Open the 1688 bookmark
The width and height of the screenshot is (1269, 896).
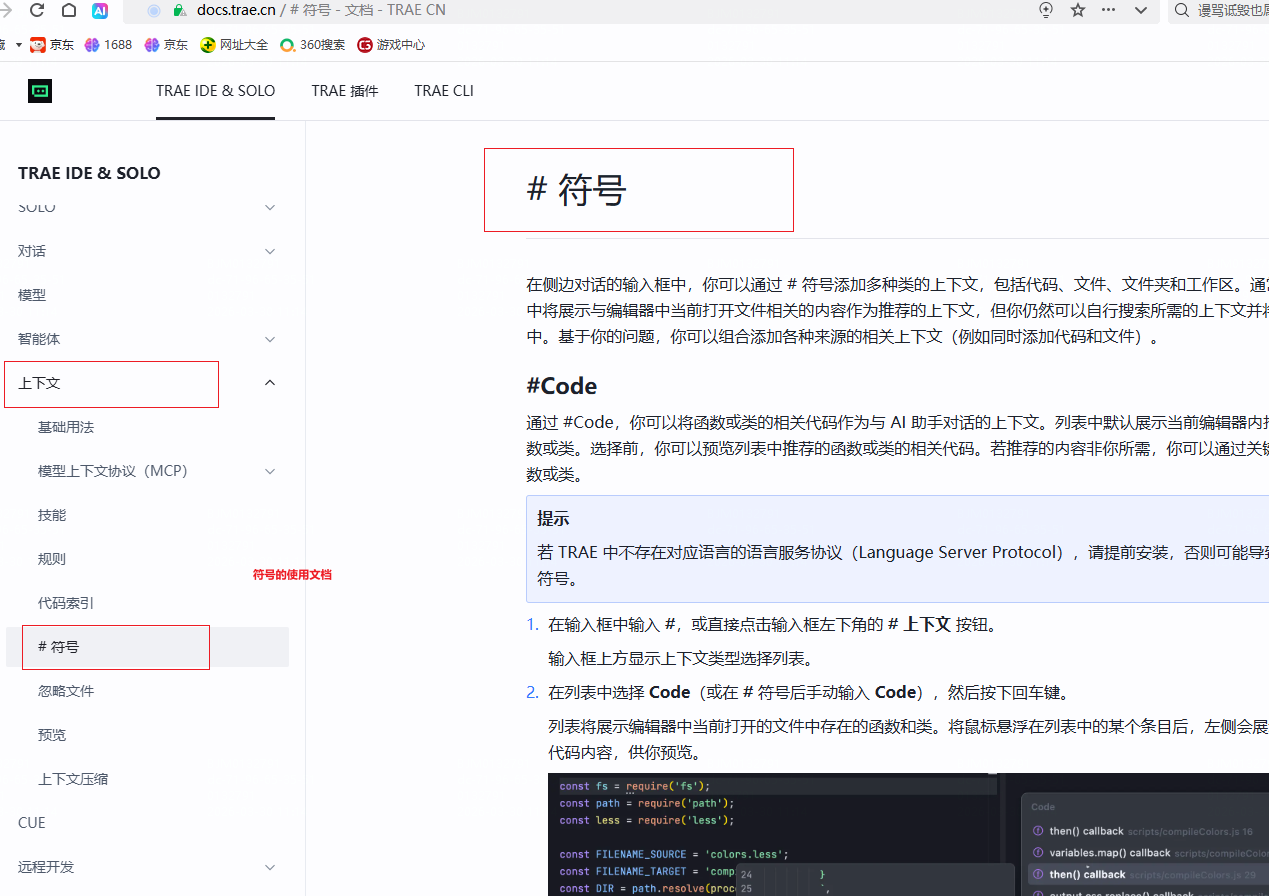pos(108,45)
